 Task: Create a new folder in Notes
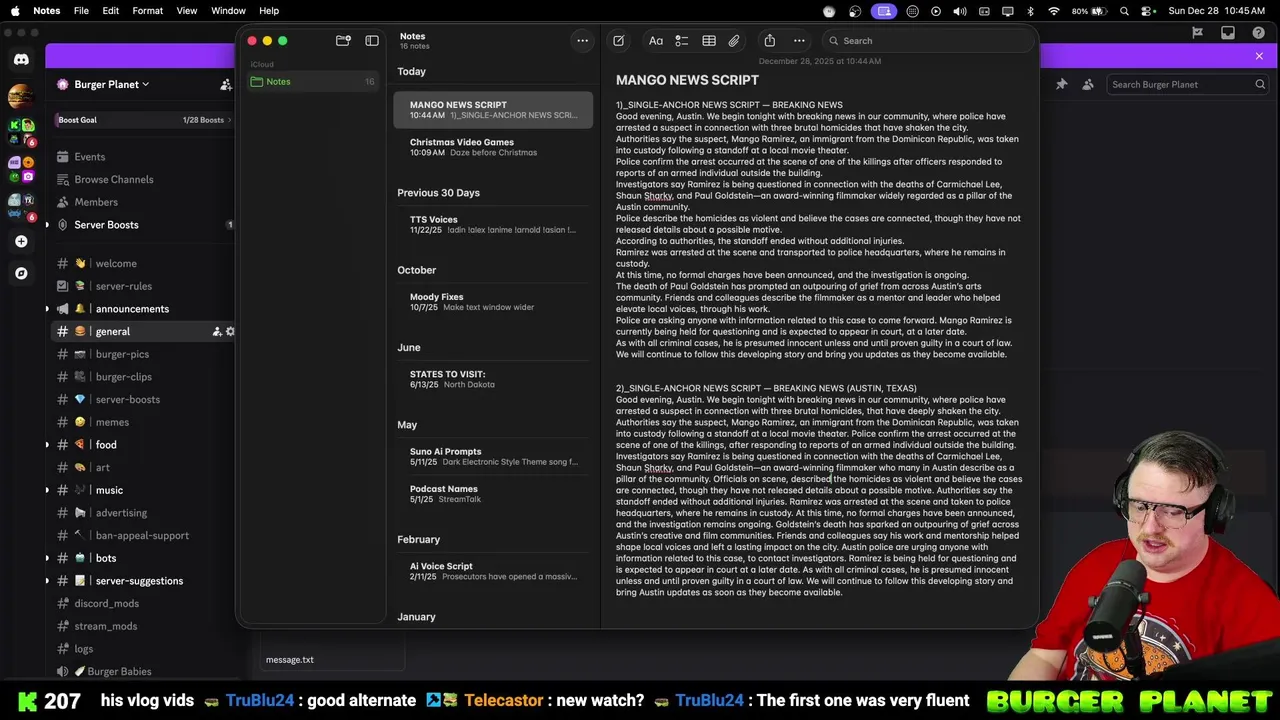[343, 41]
